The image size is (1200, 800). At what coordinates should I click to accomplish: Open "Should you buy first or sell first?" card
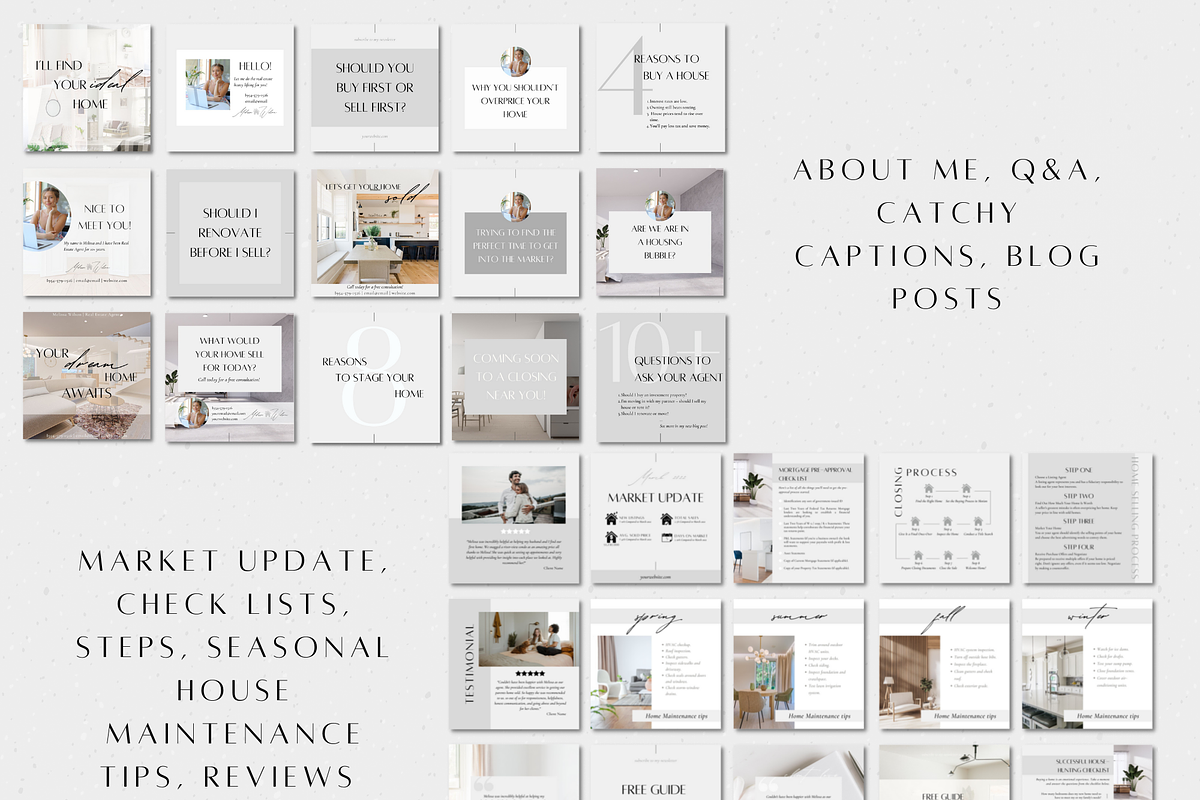pos(374,88)
